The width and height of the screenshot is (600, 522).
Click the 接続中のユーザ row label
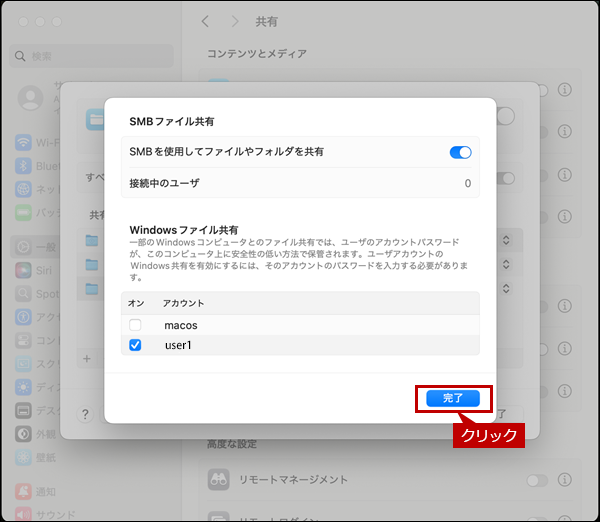(164, 183)
